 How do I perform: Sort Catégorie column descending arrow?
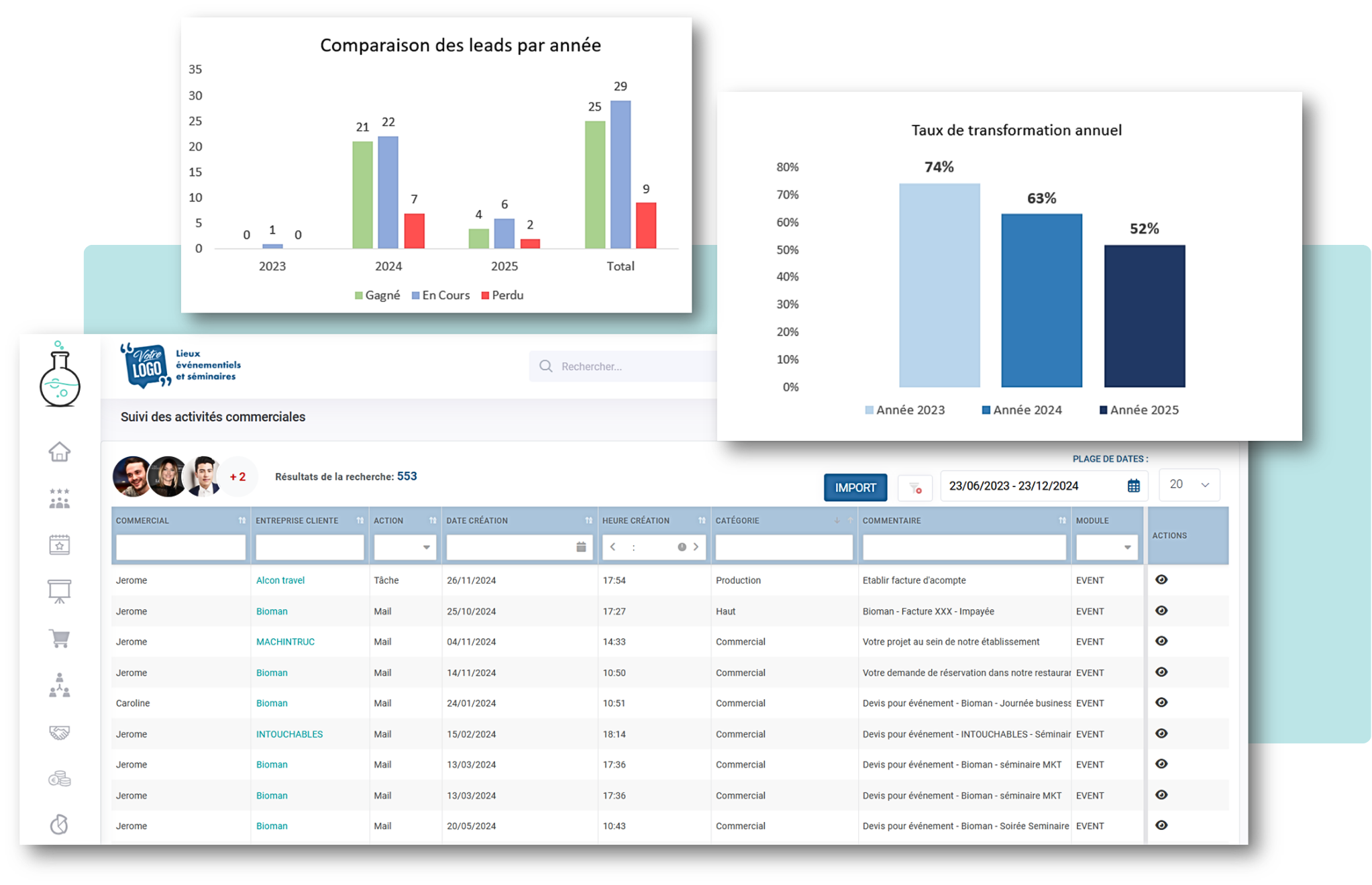(x=837, y=521)
